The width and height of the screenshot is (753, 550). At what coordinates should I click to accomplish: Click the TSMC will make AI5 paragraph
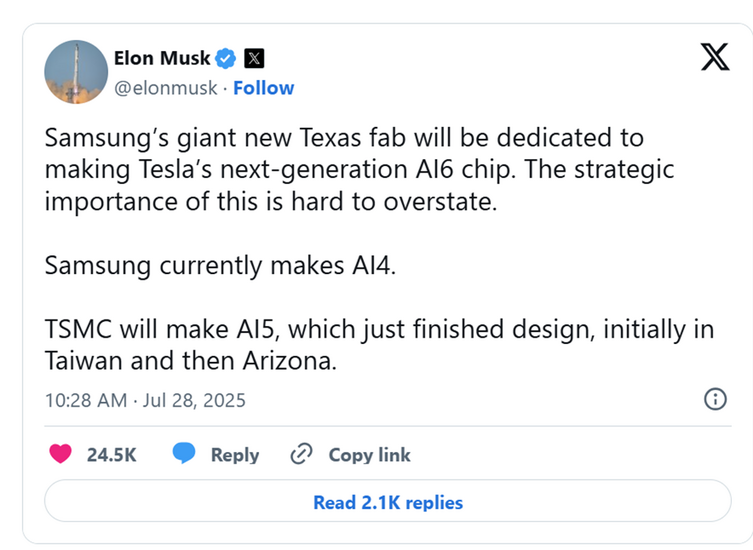coord(378,345)
